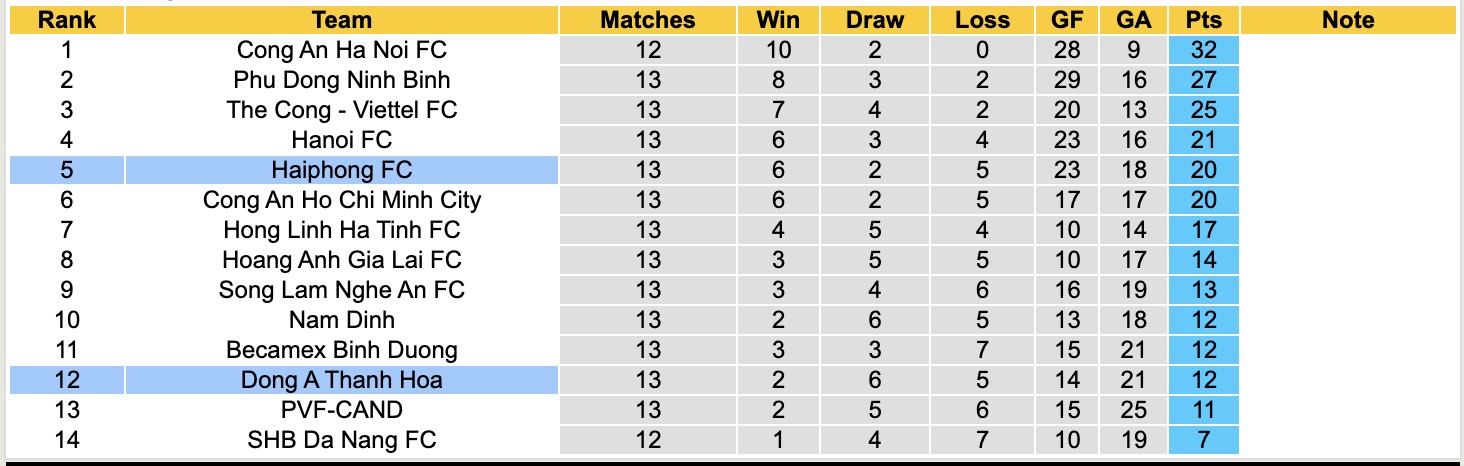Click Song Lam Nghe An FC

click(x=342, y=290)
